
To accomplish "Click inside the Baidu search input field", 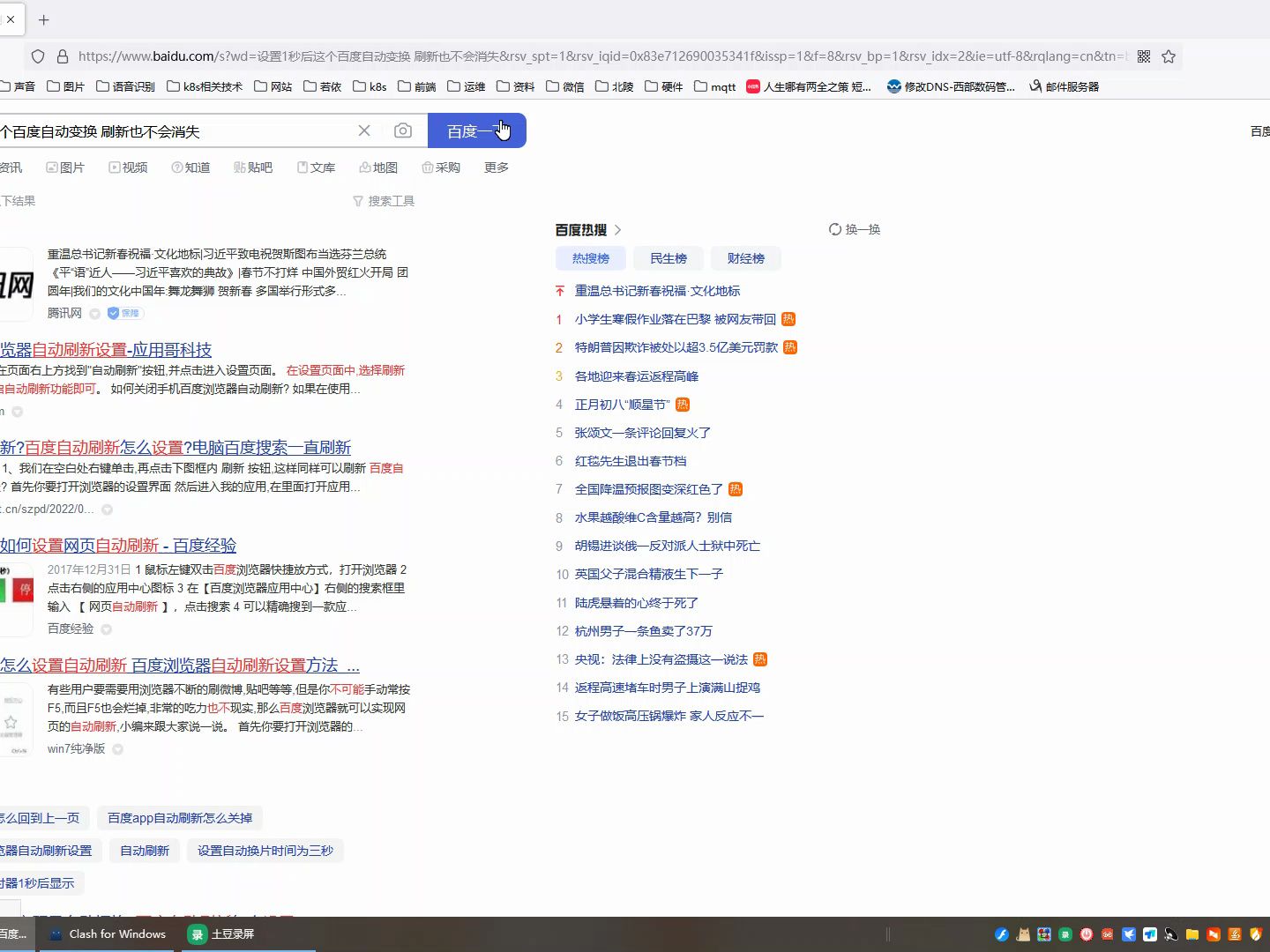I will click(176, 131).
